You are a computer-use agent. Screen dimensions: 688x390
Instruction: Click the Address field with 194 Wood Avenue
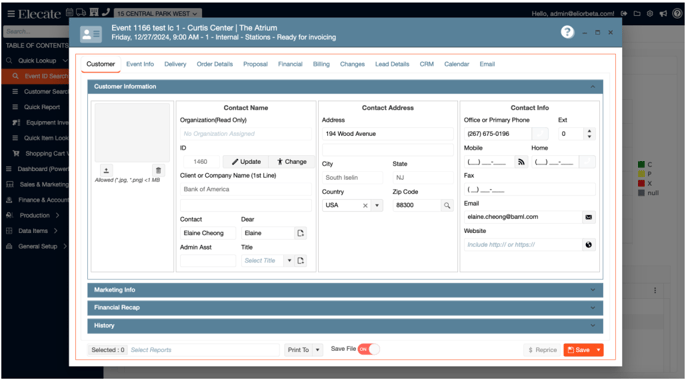pos(387,134)
